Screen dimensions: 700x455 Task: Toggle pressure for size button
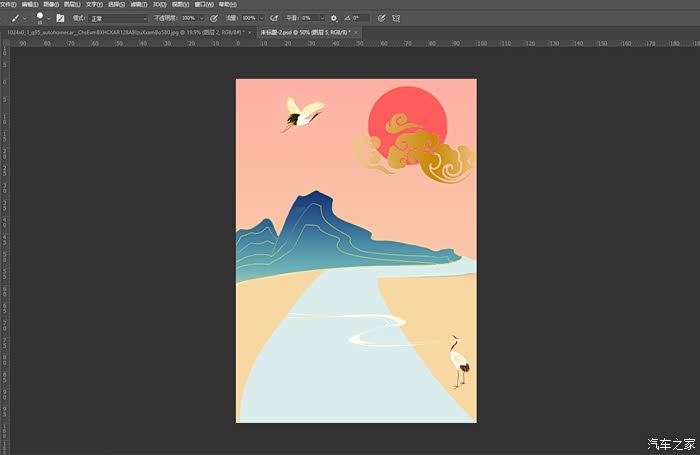point(381,18)
